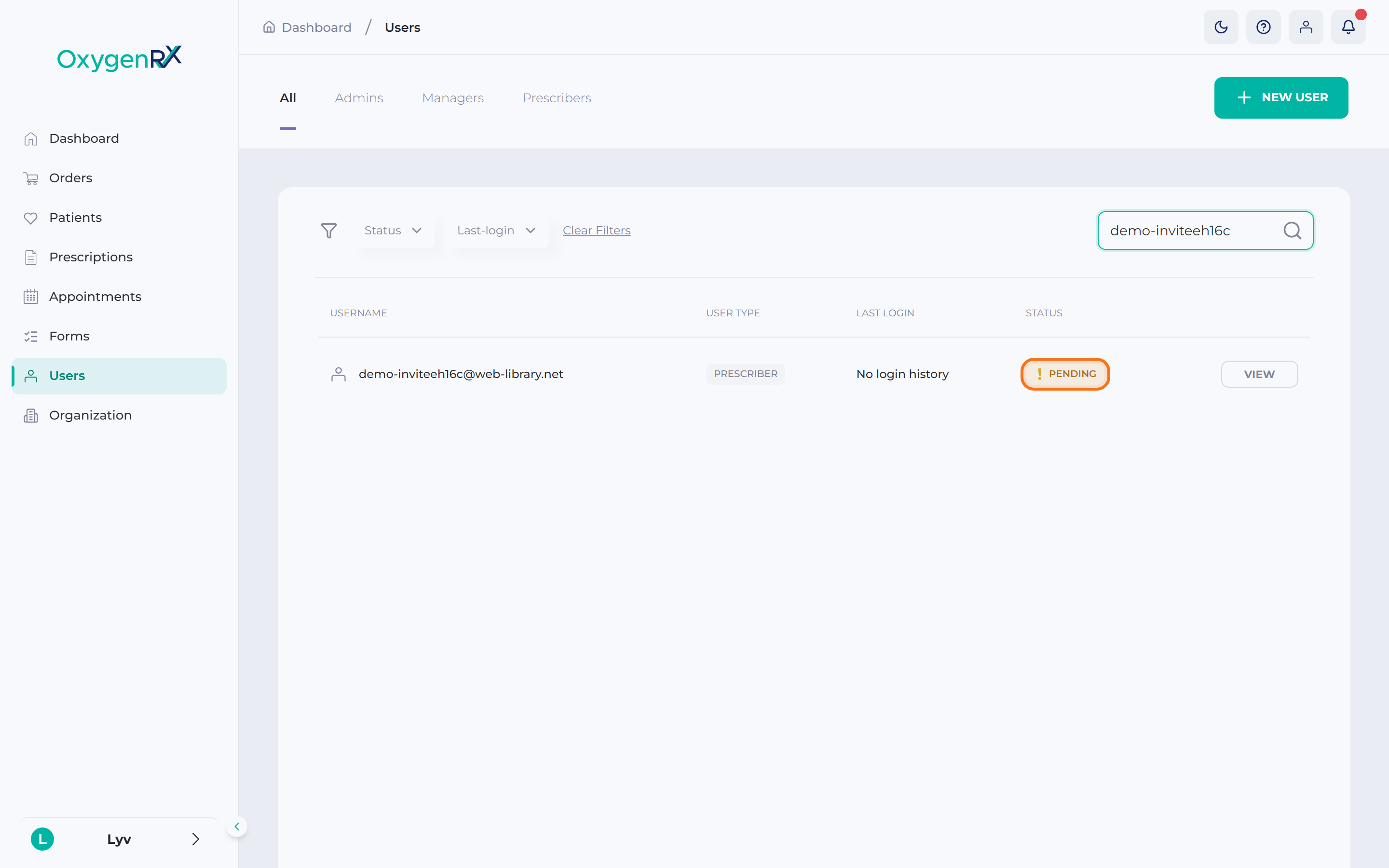Click the LAST LOGIN column header
Screen dimensions: 1389x868
pos(885,313)
